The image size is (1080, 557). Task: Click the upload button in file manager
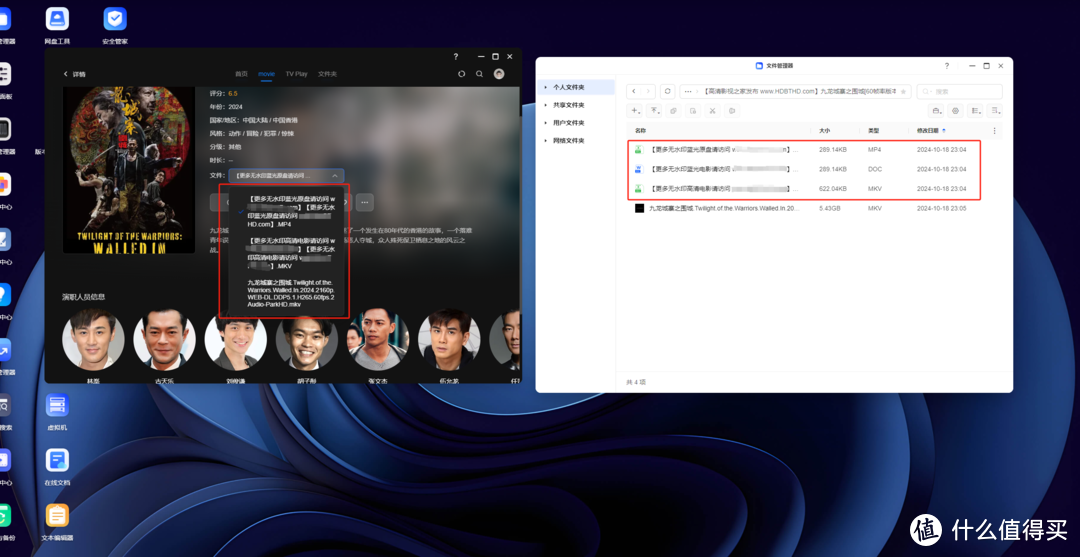(x=654, y=111)
